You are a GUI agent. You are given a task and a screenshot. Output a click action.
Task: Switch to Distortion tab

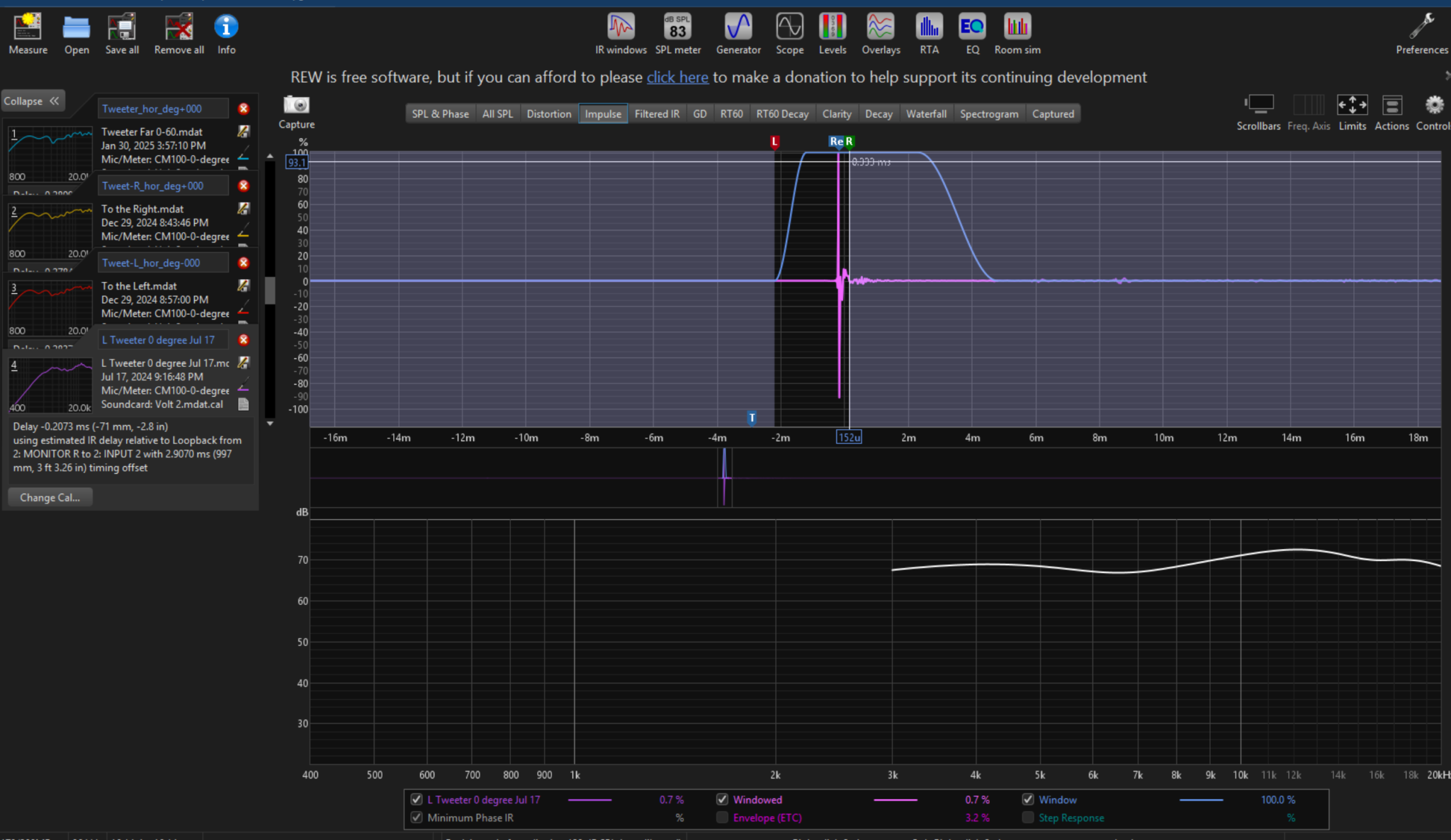pyautogui.click(x=549, y=114)
